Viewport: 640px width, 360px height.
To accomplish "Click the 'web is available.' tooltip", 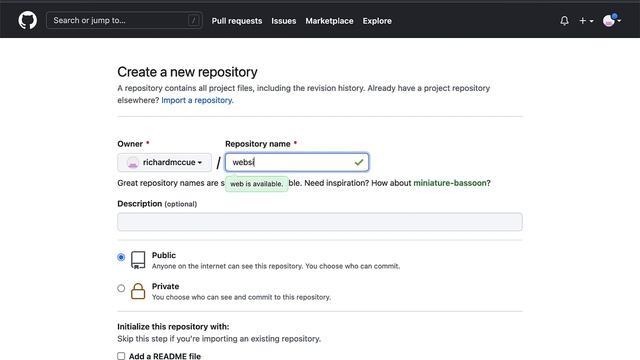I will (256, 184).
